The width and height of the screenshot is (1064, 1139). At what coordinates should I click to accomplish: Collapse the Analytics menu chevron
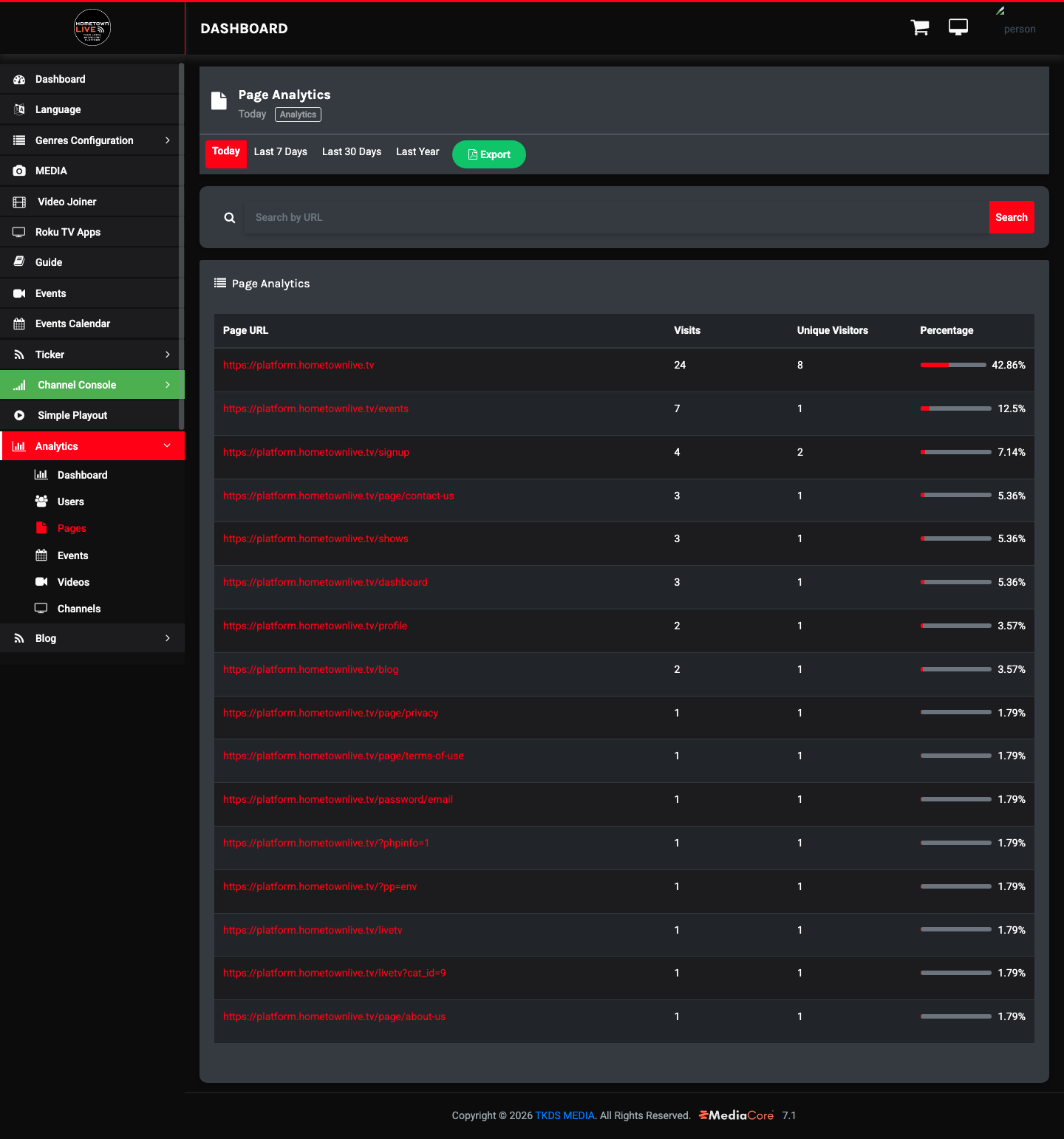pyautogui.click(x=168, y=445)
